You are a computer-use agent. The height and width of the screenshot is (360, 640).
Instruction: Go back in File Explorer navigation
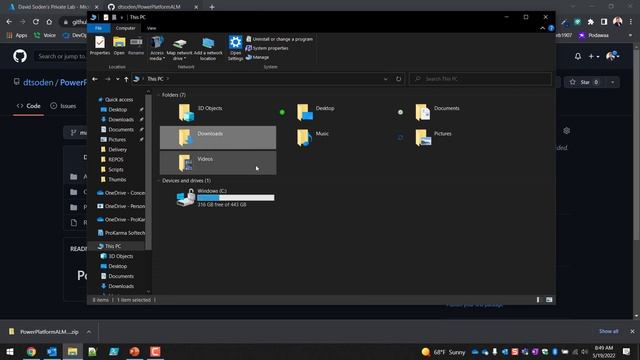(95, 79)
